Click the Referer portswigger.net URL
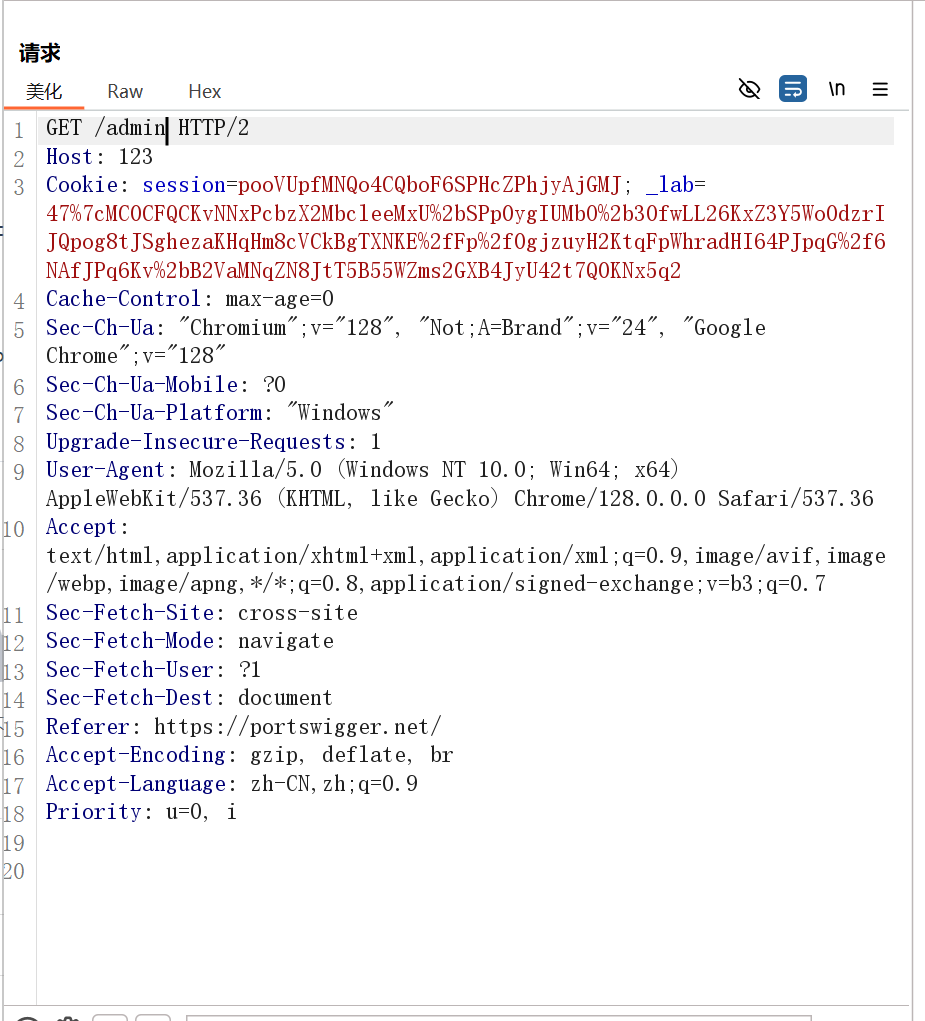Viewport: 925px width, 1021px height. [x=297, y=727]
